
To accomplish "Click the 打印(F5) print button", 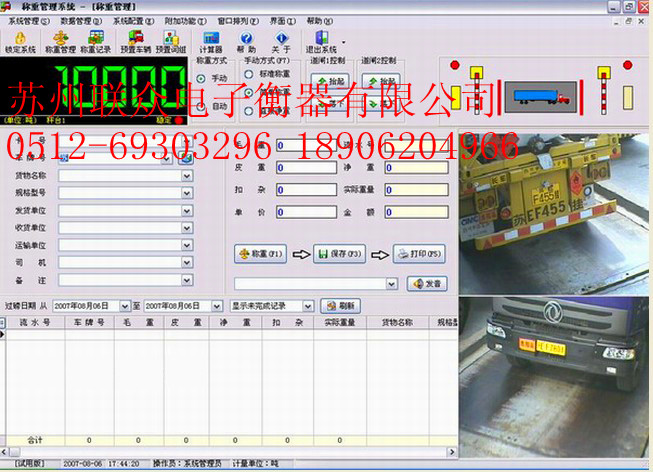I will (418, 254).
